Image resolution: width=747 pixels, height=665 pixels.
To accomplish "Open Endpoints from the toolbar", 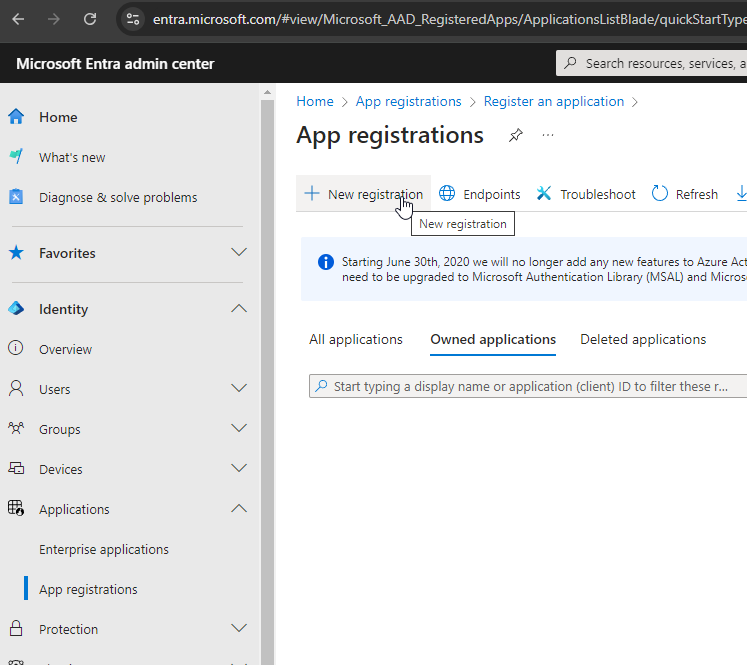I will pos(479,194).
